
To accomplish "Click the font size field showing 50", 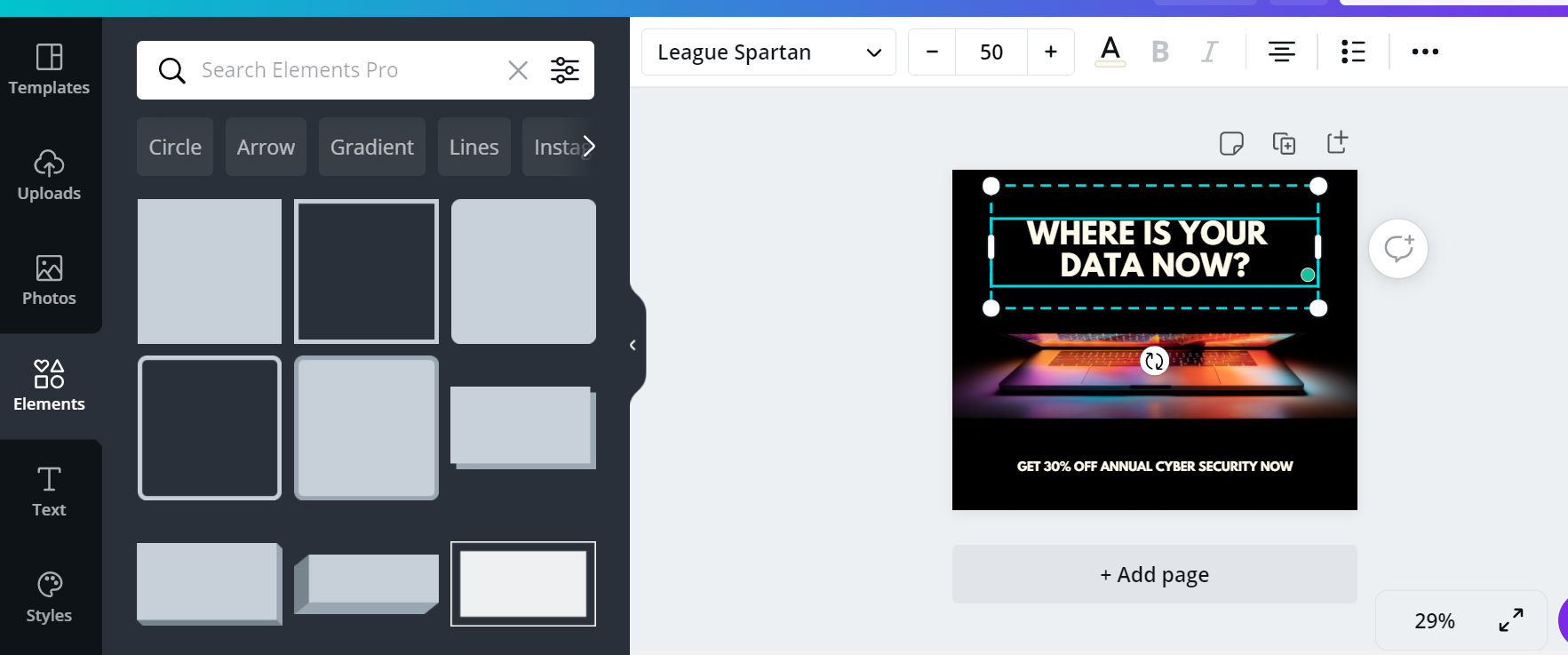I will [x=991, y=52].
